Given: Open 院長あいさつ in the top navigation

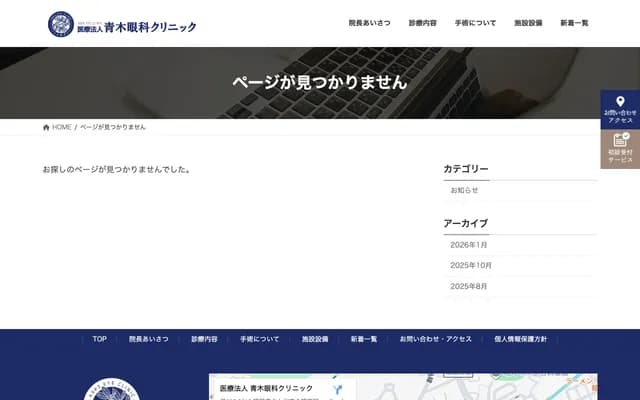Looking at the screenshot, I should 370,23.
